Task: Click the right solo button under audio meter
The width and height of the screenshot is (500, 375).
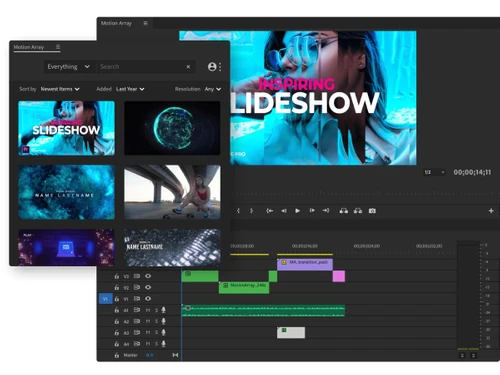Action: pos(473,356)
